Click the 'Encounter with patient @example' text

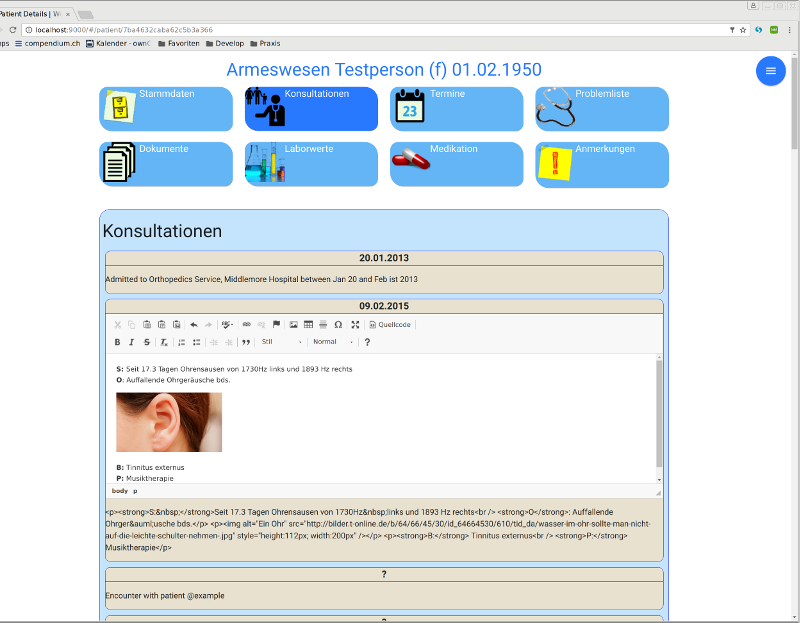click(x=165, y=595)
